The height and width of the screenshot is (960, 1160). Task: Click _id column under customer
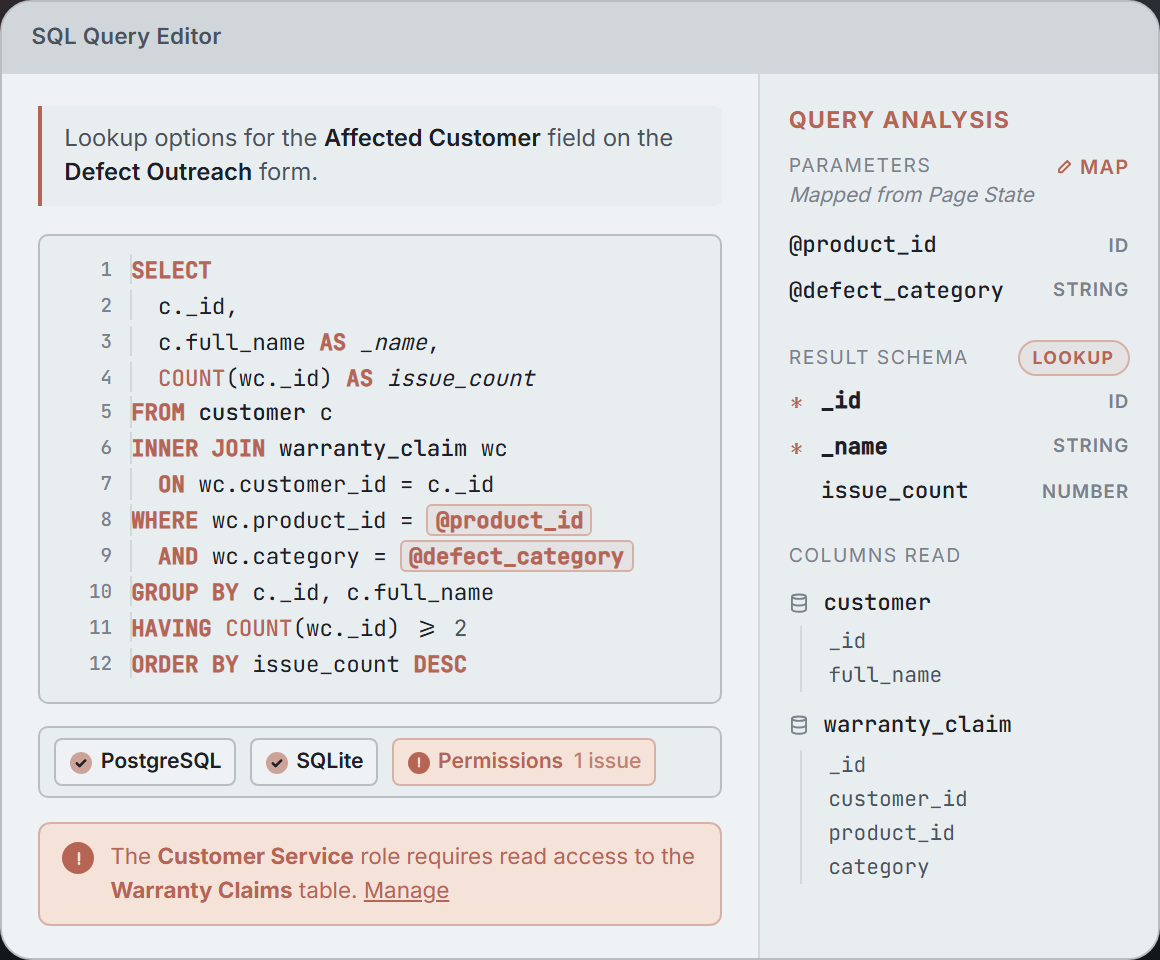[x=847, y=640]
